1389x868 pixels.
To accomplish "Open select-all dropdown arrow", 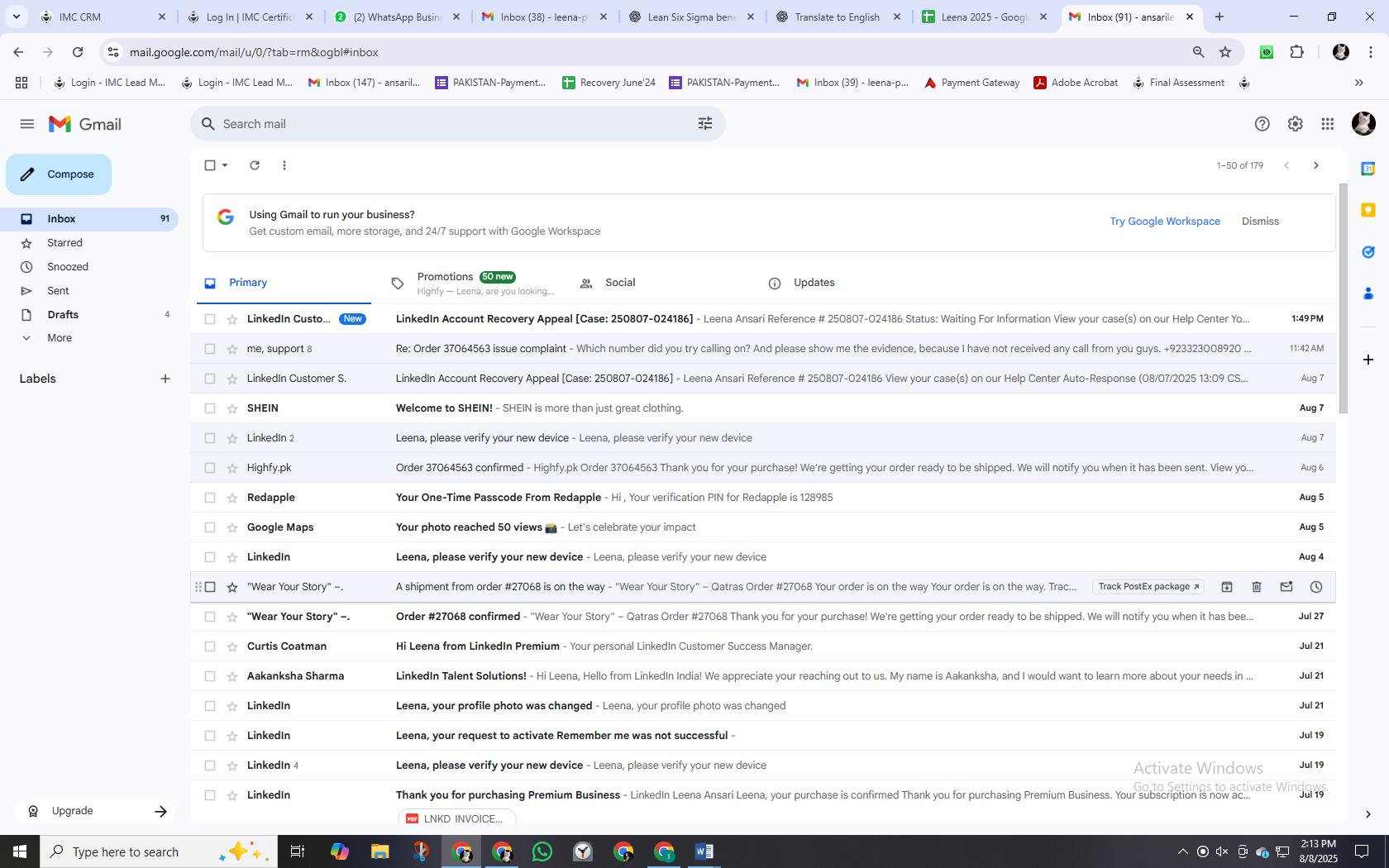I will tap(225, 165).
